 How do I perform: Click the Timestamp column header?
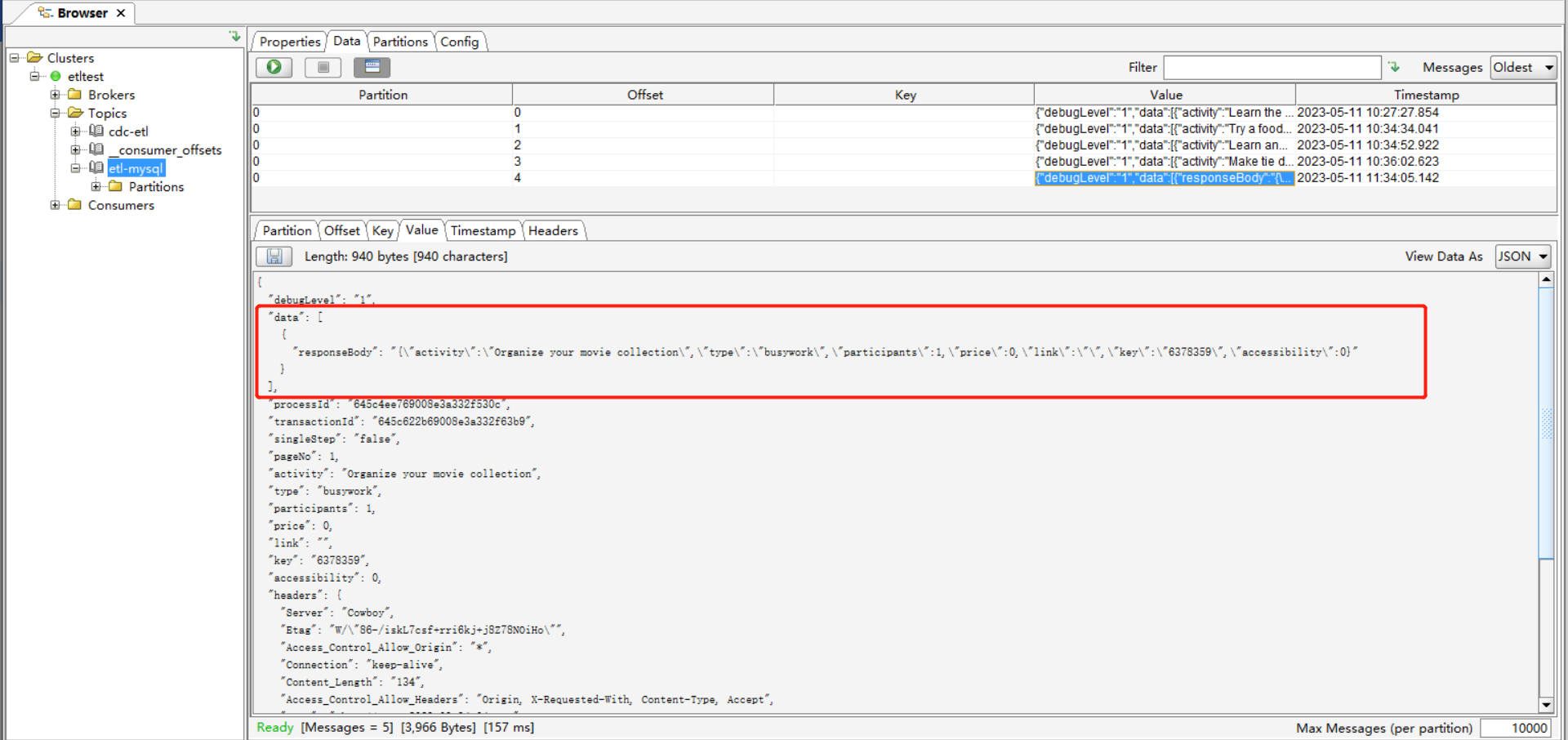click(x=1426, y=95)
